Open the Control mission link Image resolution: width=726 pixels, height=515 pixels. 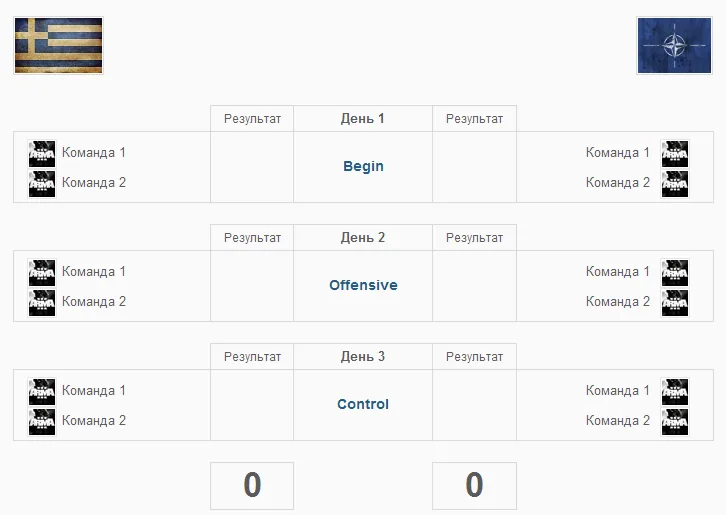363,404
